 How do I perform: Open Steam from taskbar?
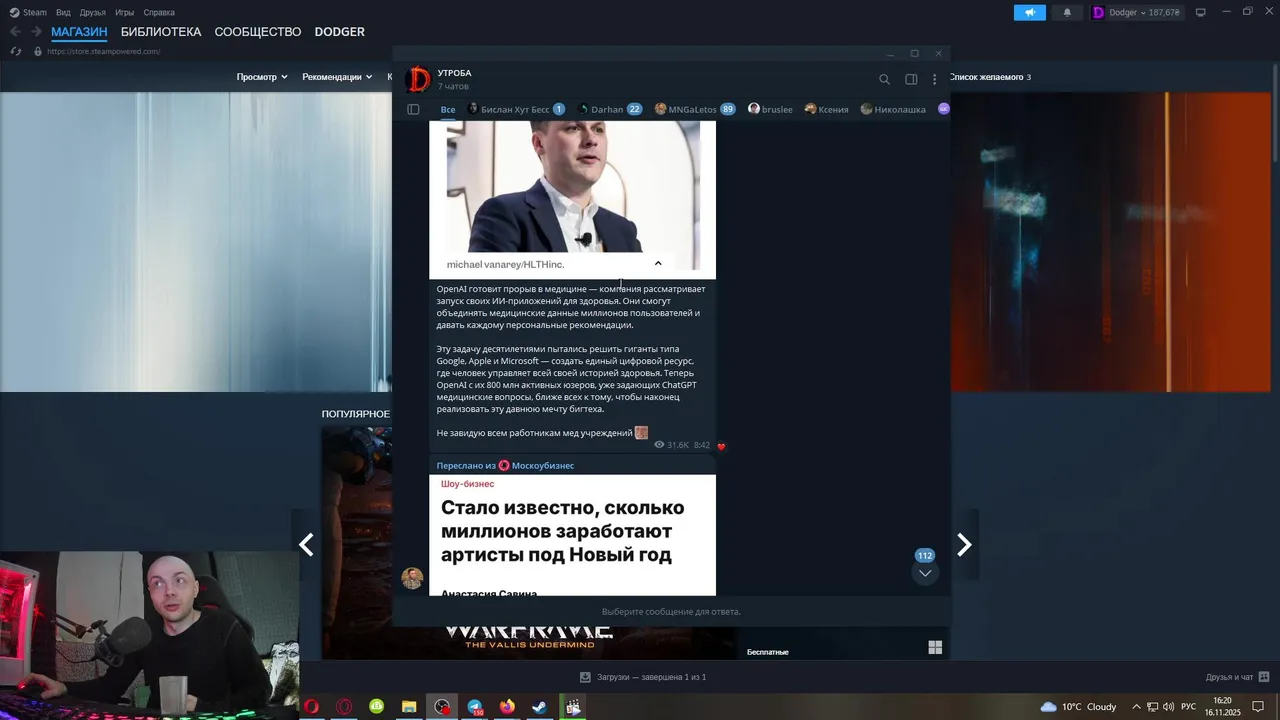pos(540,706)
